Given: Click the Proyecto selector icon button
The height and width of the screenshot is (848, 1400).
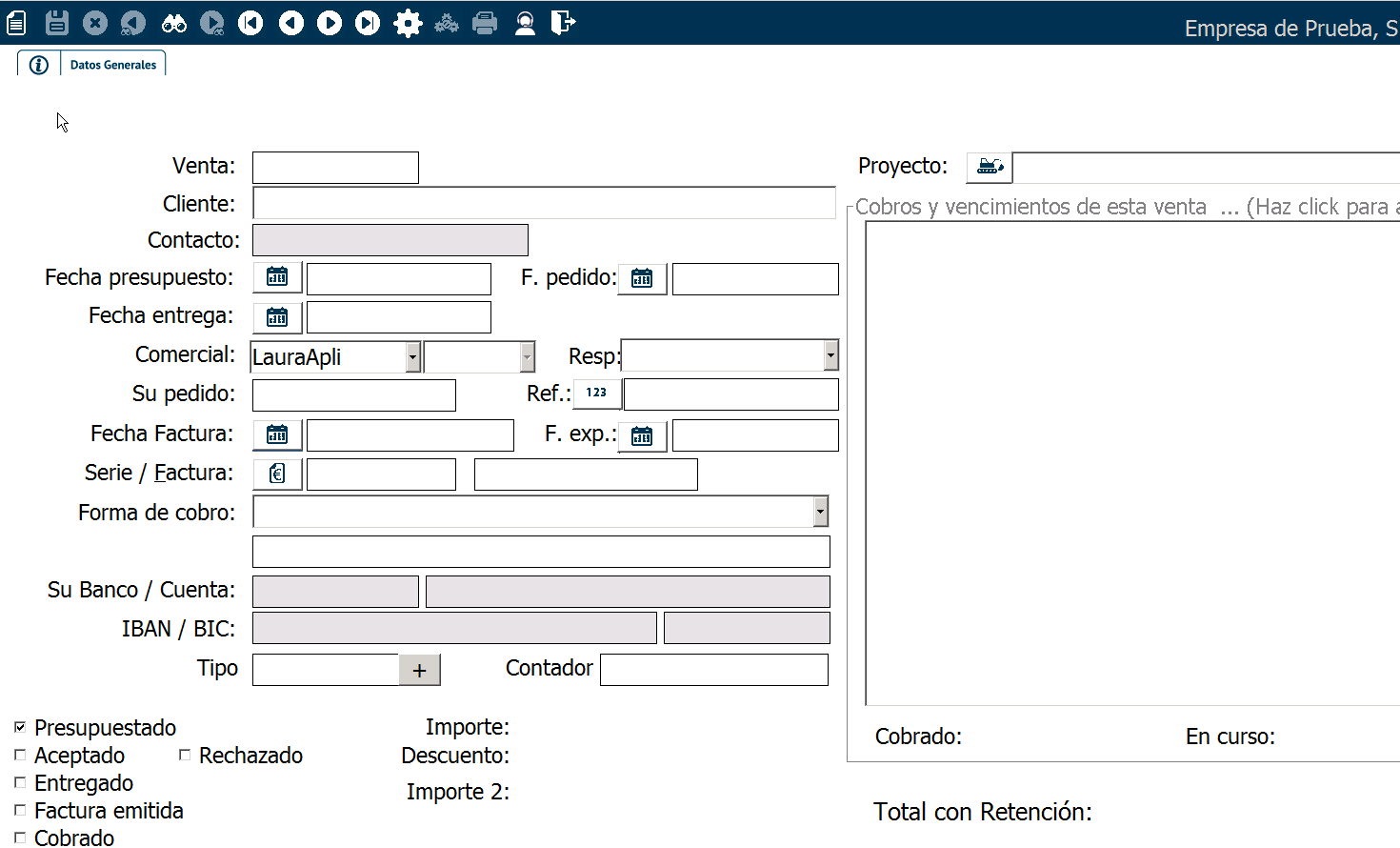Looking at the screenshot, I should coord(990,167).
